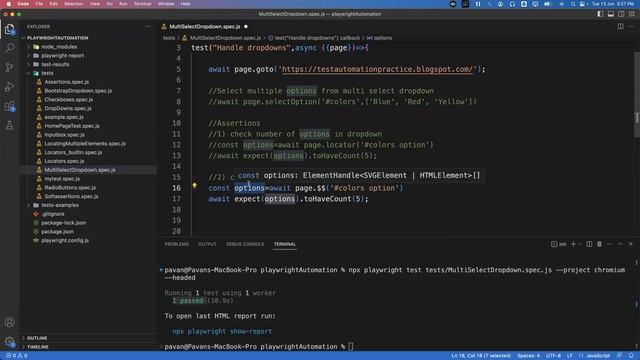
Task: Open Assertions.spec.js in the explorer
Action: (x=67, y=82)
